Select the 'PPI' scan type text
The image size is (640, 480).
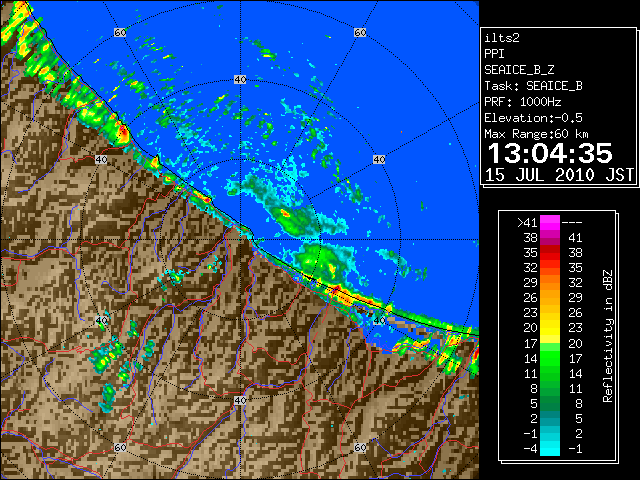pyautogui.click(x=494, y=54)
